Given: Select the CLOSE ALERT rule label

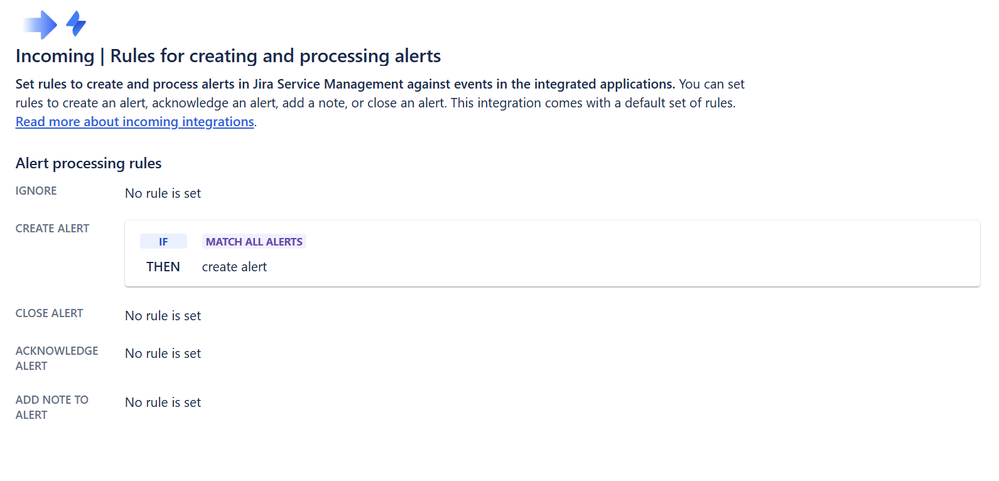Looking at the screenshot, I should click(49, 313).
